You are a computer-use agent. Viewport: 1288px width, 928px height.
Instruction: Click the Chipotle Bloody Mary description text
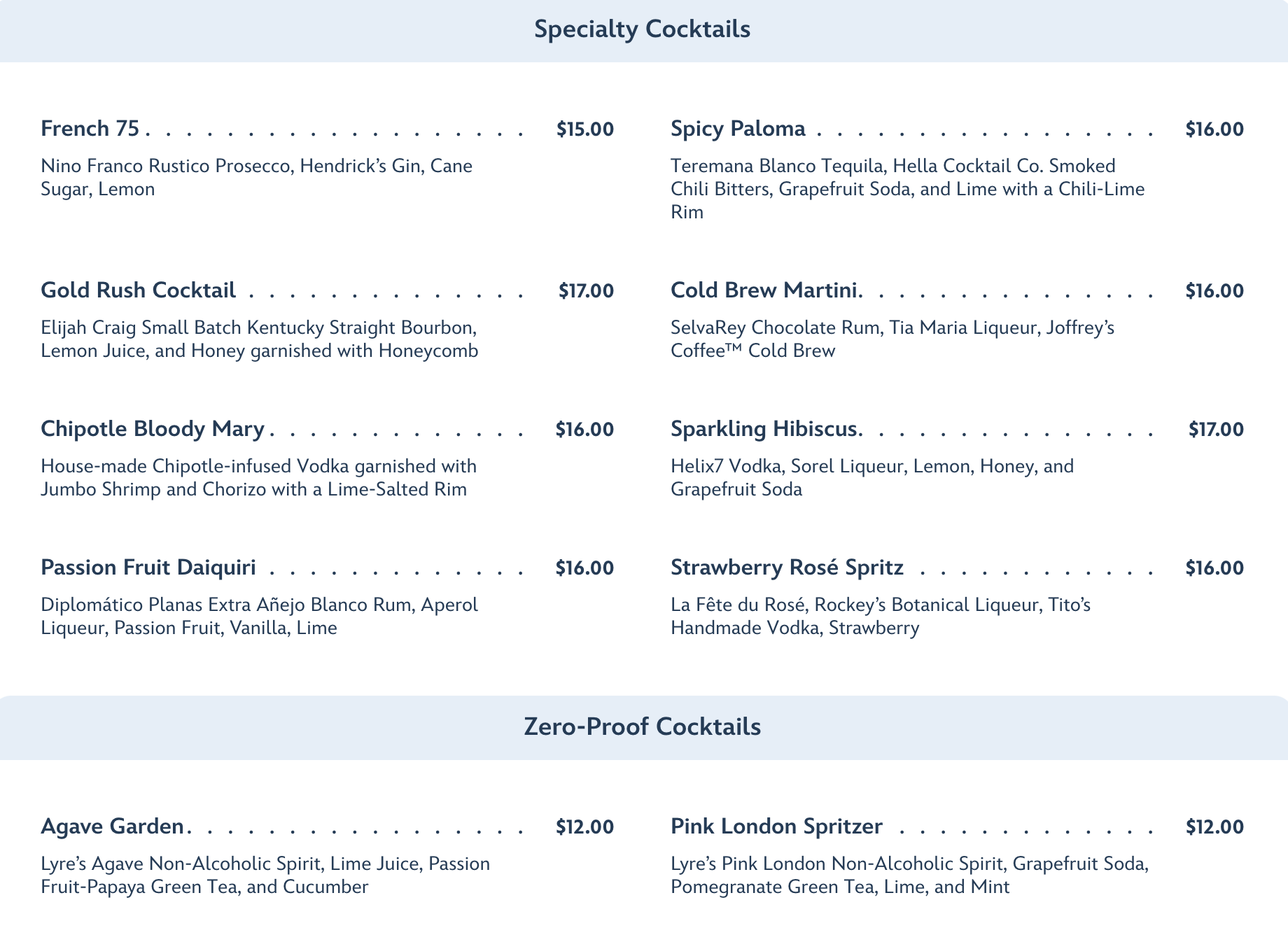[x=258, y=477]
